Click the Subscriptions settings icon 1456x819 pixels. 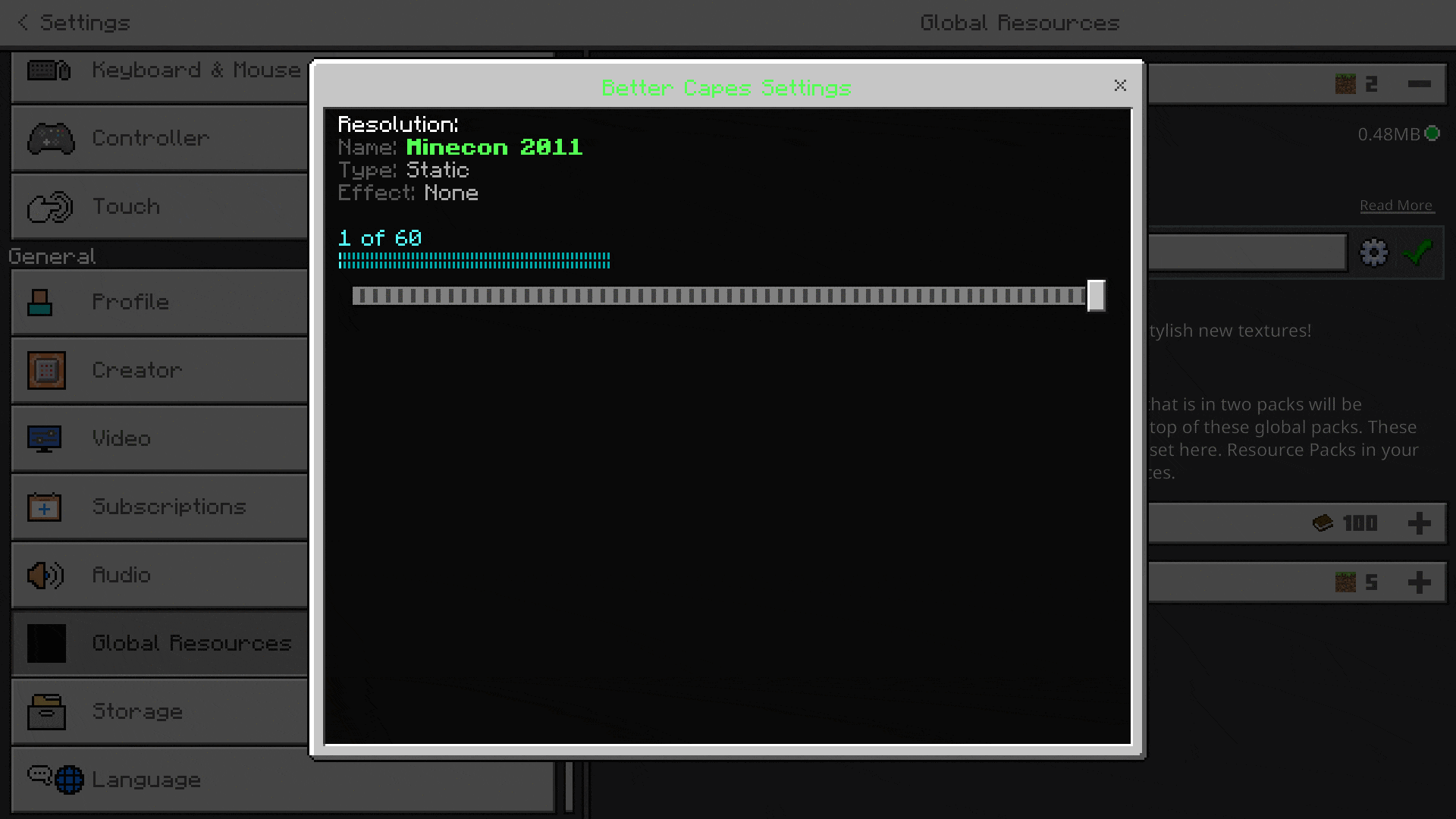coord(44,507)
